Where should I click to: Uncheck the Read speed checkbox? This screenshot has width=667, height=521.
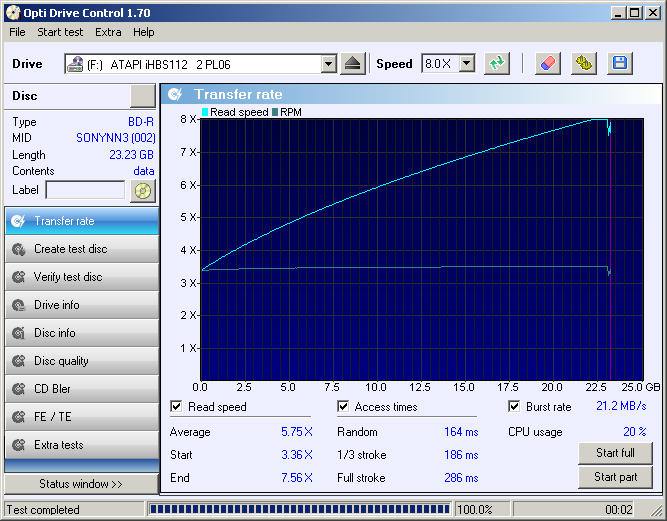177,407
